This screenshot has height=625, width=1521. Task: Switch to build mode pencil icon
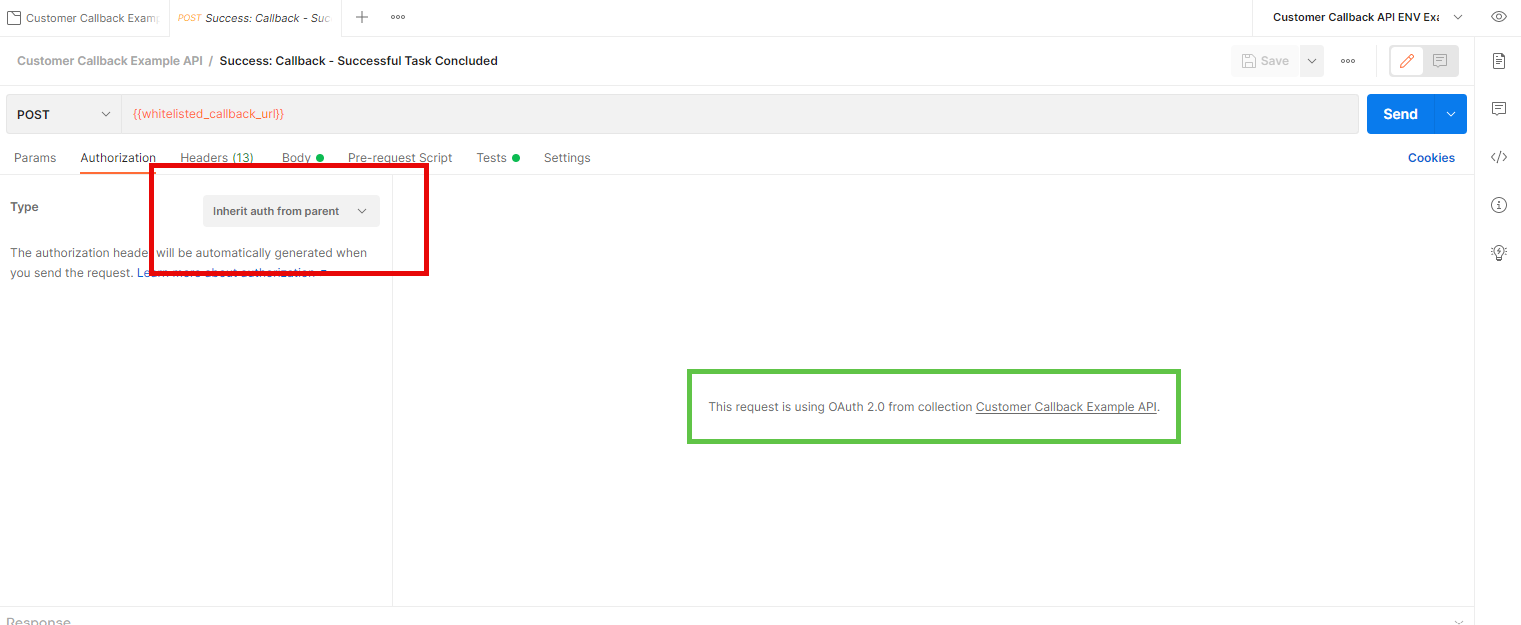click(1407, 61)
